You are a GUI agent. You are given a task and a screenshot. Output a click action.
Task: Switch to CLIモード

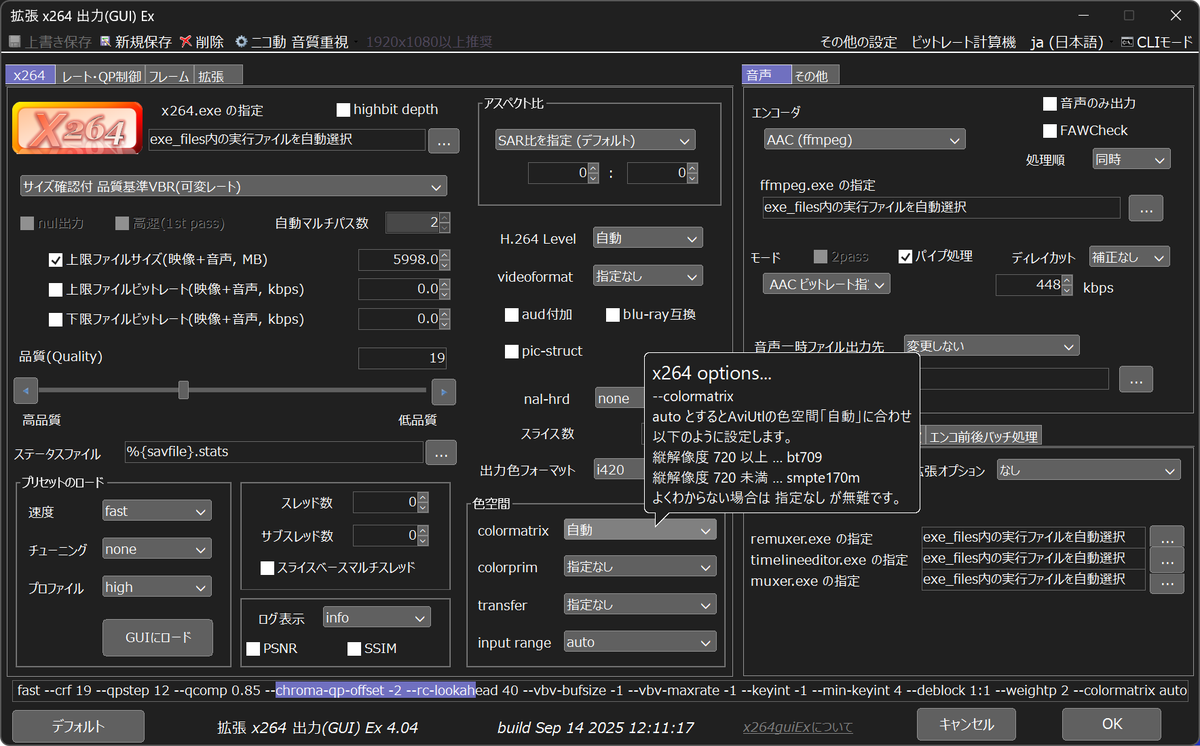pos(1156,42)
